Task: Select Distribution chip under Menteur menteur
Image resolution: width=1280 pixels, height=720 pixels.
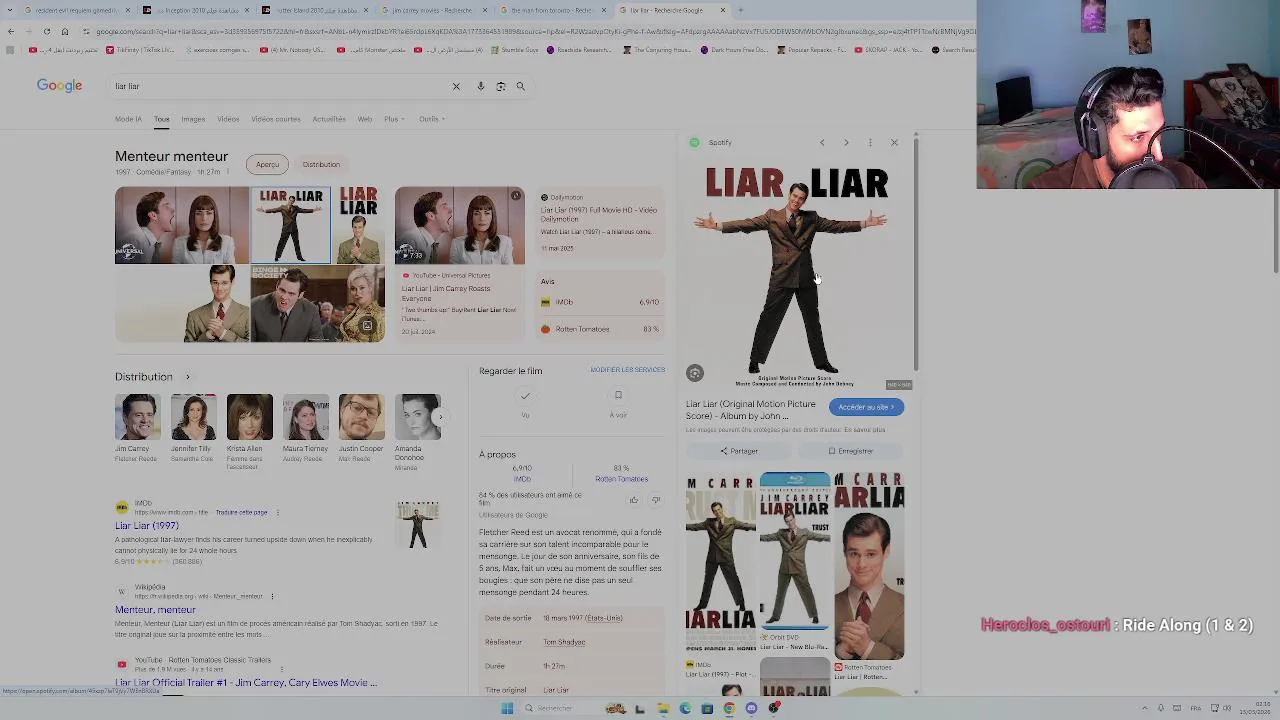Action: tap(321, 164)
